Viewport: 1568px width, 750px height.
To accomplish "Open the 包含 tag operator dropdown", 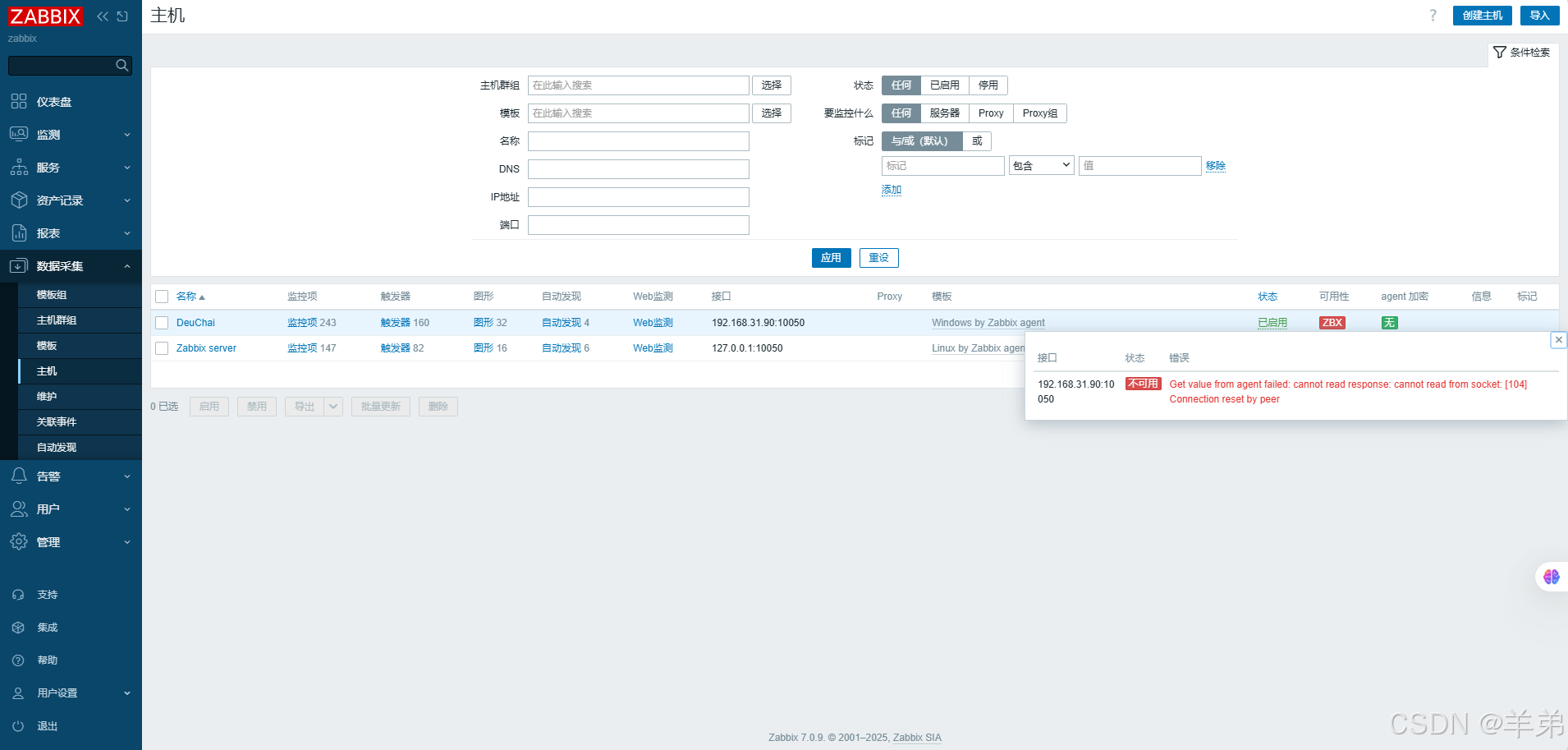I will (1041, 165).
